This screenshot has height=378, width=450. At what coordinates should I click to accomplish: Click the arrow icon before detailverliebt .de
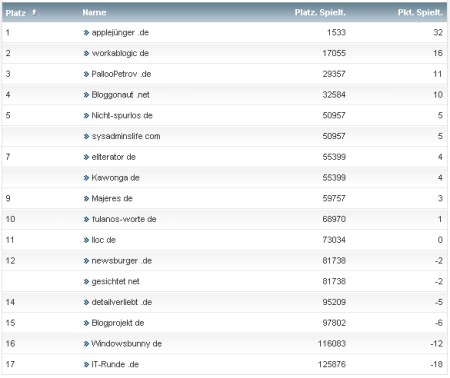86,302
